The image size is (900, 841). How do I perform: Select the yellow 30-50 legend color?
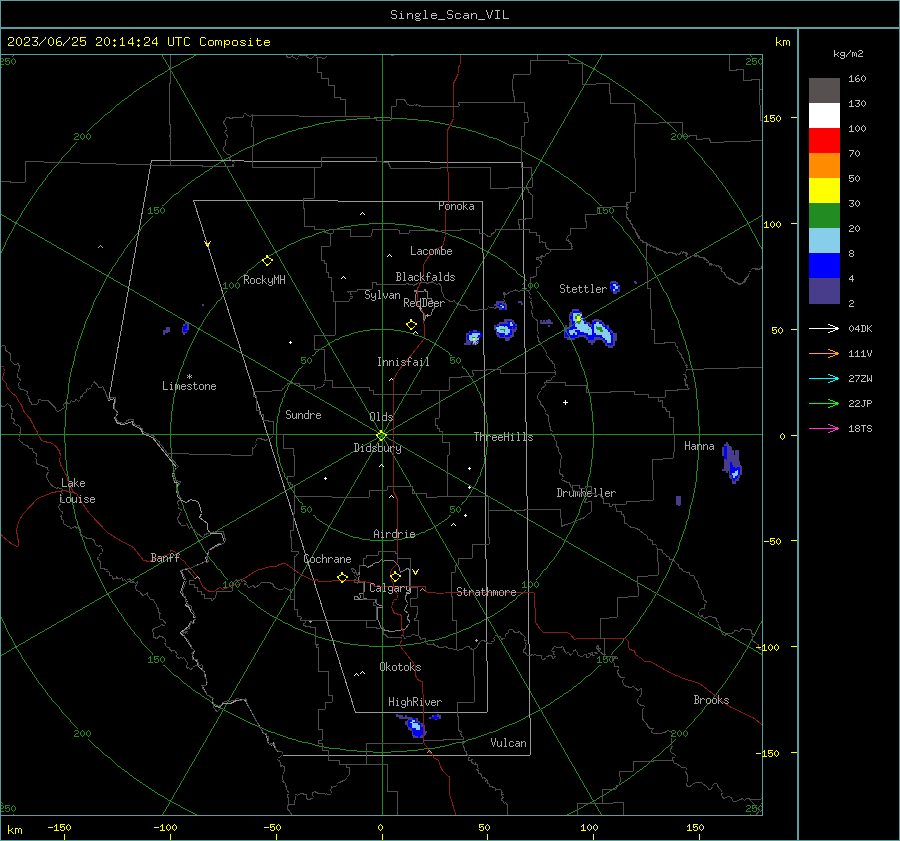pyautogui.click(x=824, y=191)
